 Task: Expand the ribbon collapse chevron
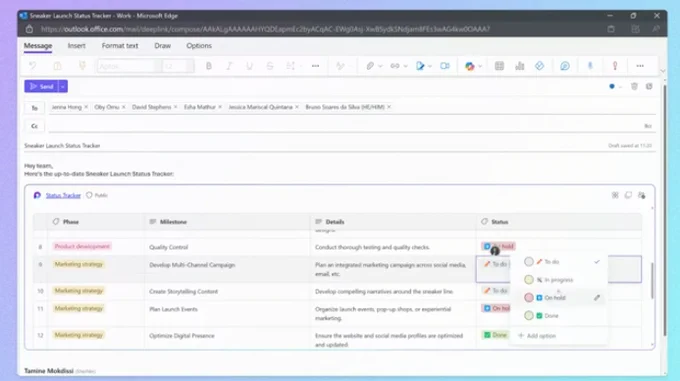[x=662, y=71]
